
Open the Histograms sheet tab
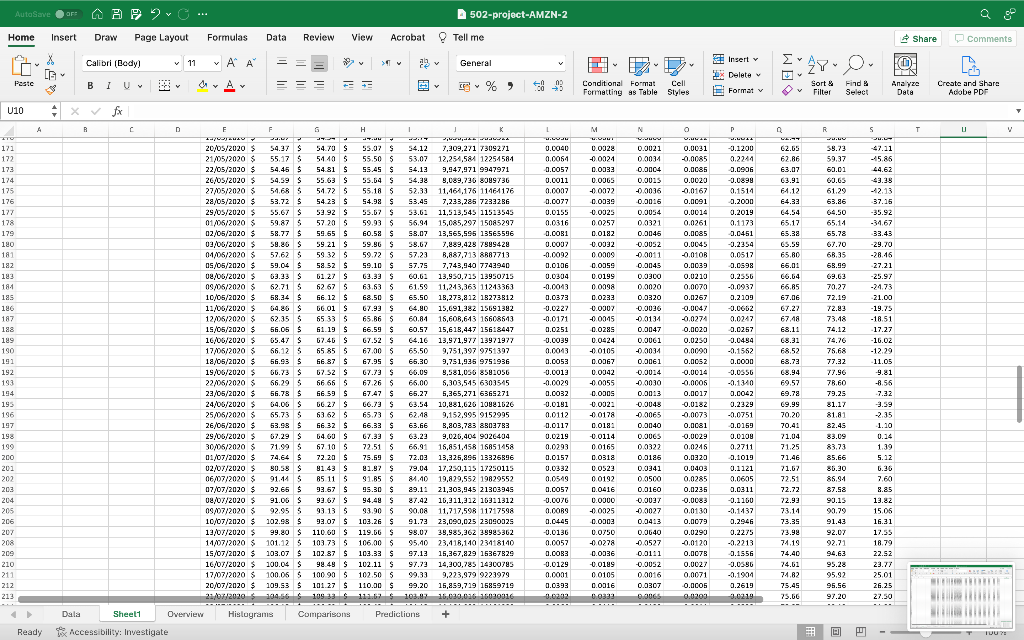point(251,613)
